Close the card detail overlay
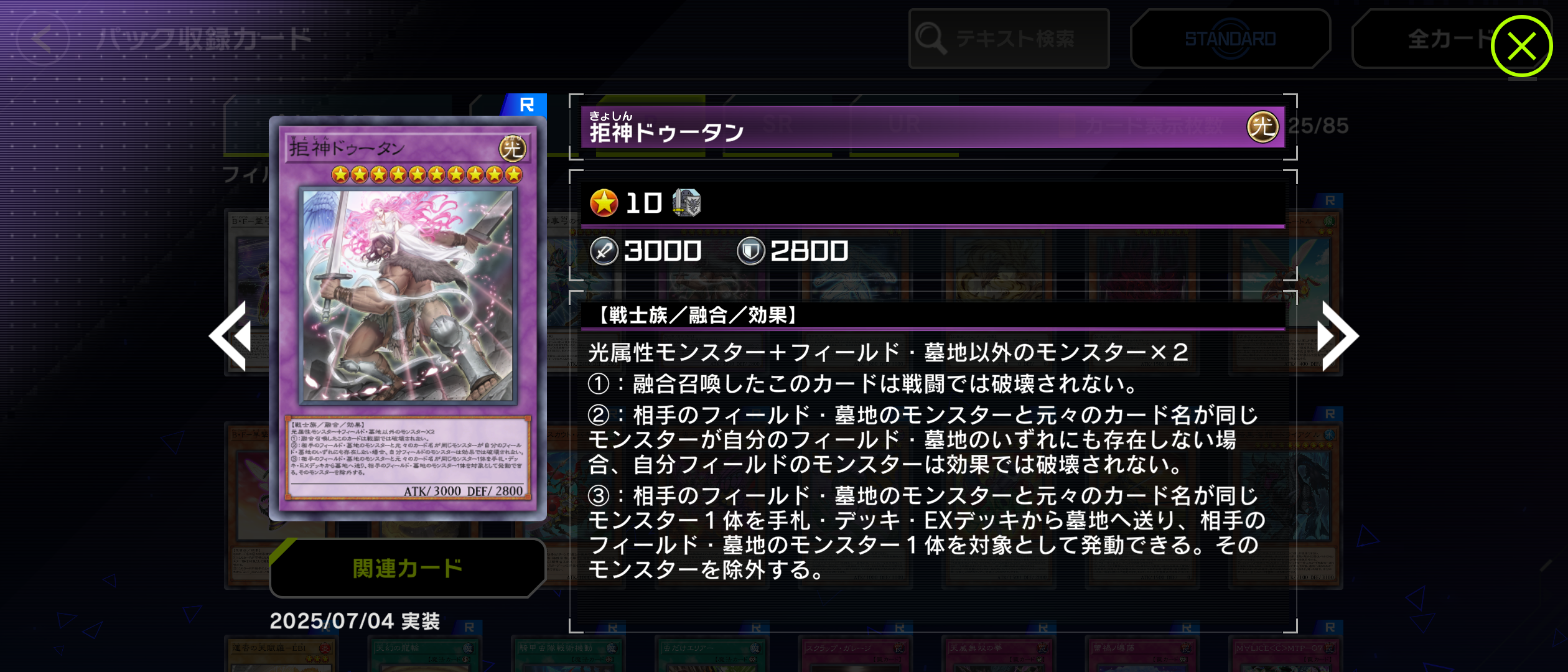This screenshot has height=672, width=1568. 1521,46
